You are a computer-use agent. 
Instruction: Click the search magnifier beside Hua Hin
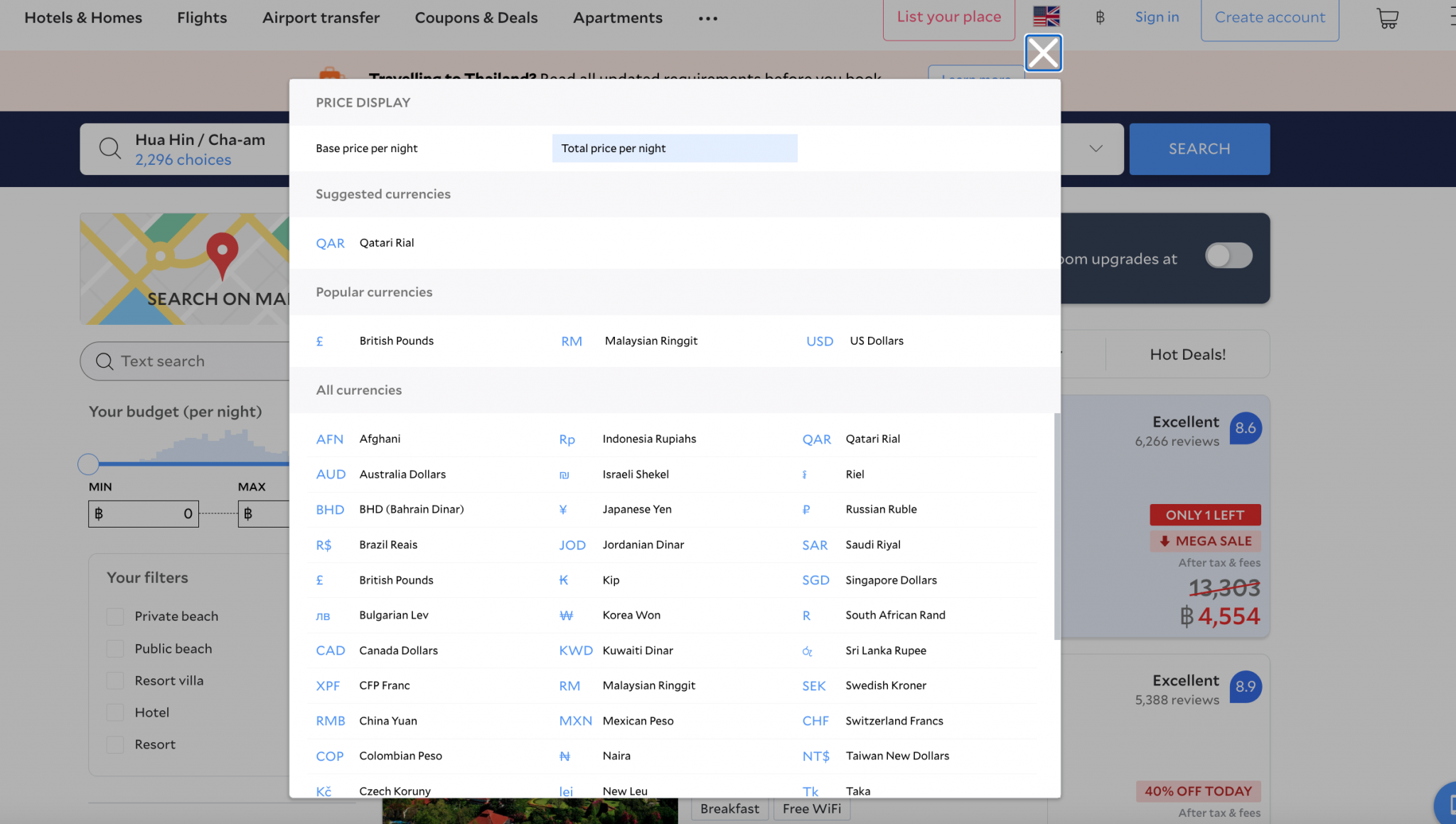point(109,149)
